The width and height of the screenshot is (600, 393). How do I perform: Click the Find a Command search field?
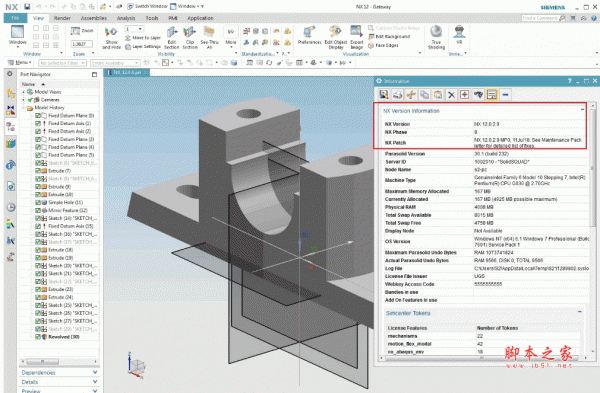tap(543, 18)
